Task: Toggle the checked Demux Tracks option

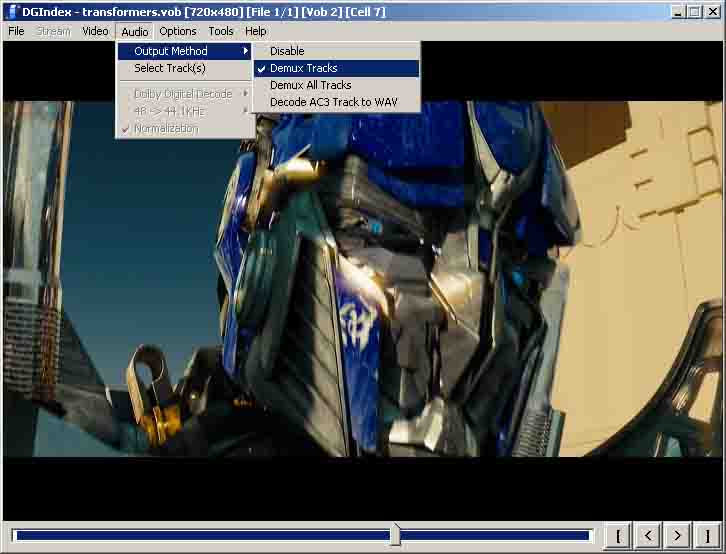Action: (x=337, y=68)
